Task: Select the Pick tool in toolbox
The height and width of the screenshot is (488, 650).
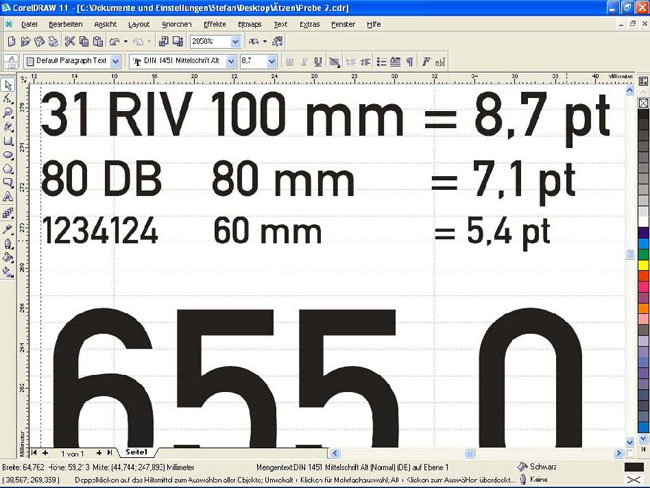Action: click(x=8, y=86)
